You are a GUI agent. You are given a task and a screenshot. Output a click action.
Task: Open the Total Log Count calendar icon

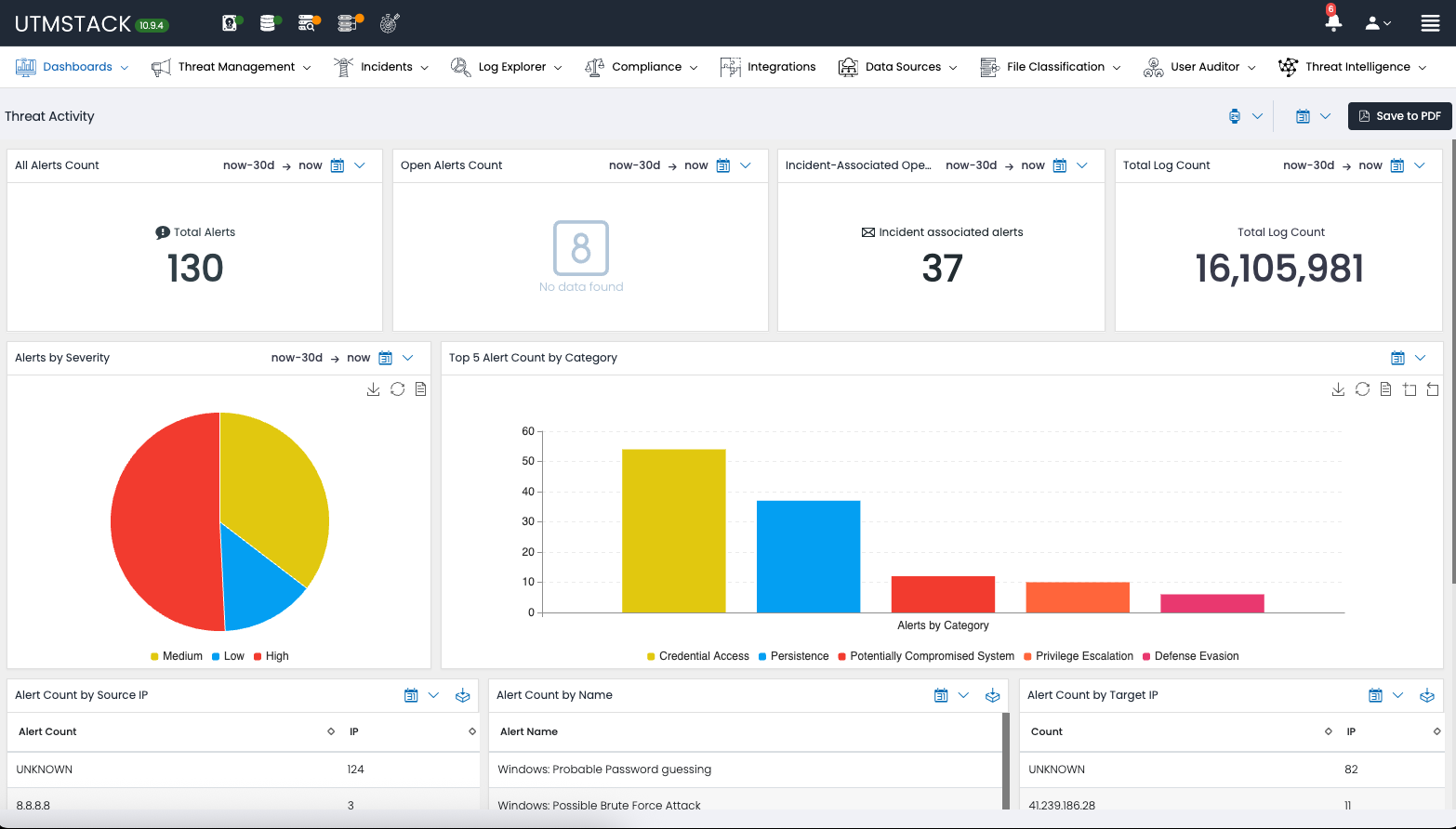coord(1397,165)
